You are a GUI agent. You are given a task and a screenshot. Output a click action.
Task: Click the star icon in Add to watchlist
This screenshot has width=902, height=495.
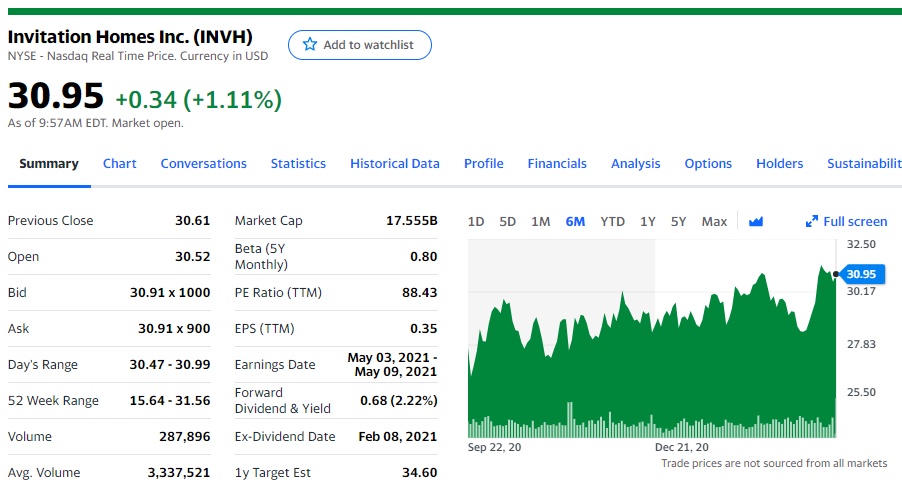(x=310, y=44)
